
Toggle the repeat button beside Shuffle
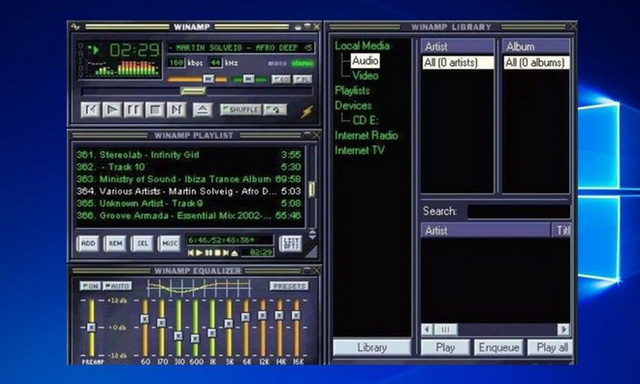tap(275, 110)
